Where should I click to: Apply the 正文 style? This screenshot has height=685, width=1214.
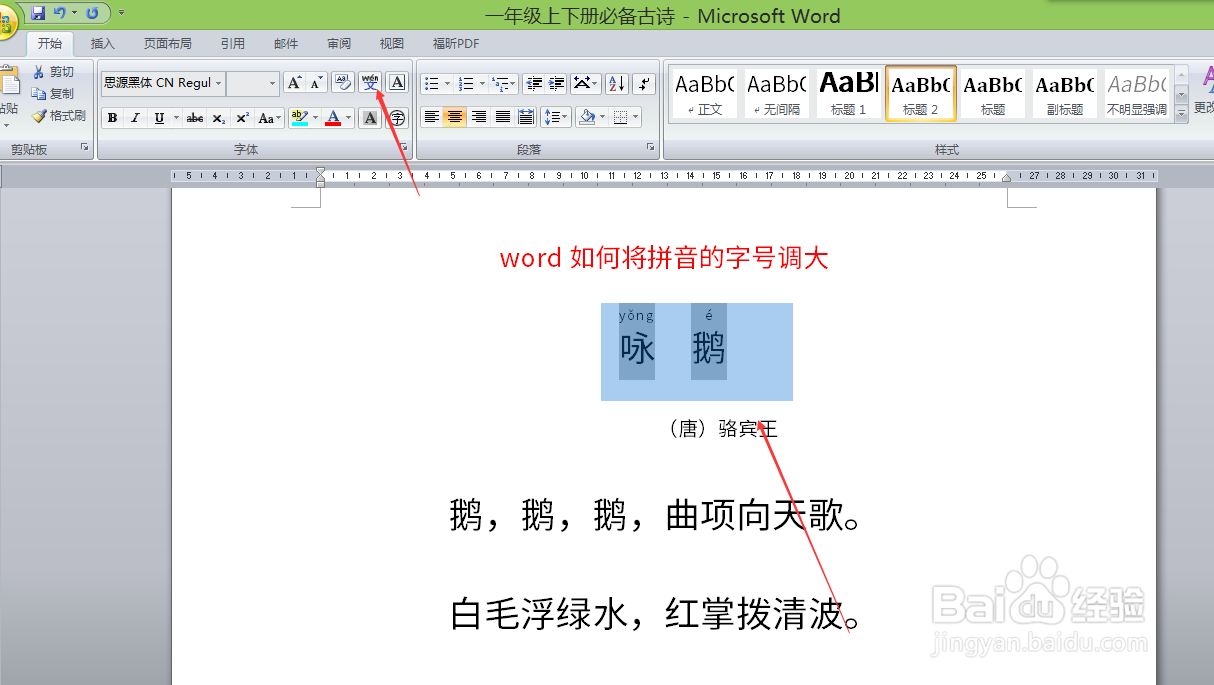(705, 94)
